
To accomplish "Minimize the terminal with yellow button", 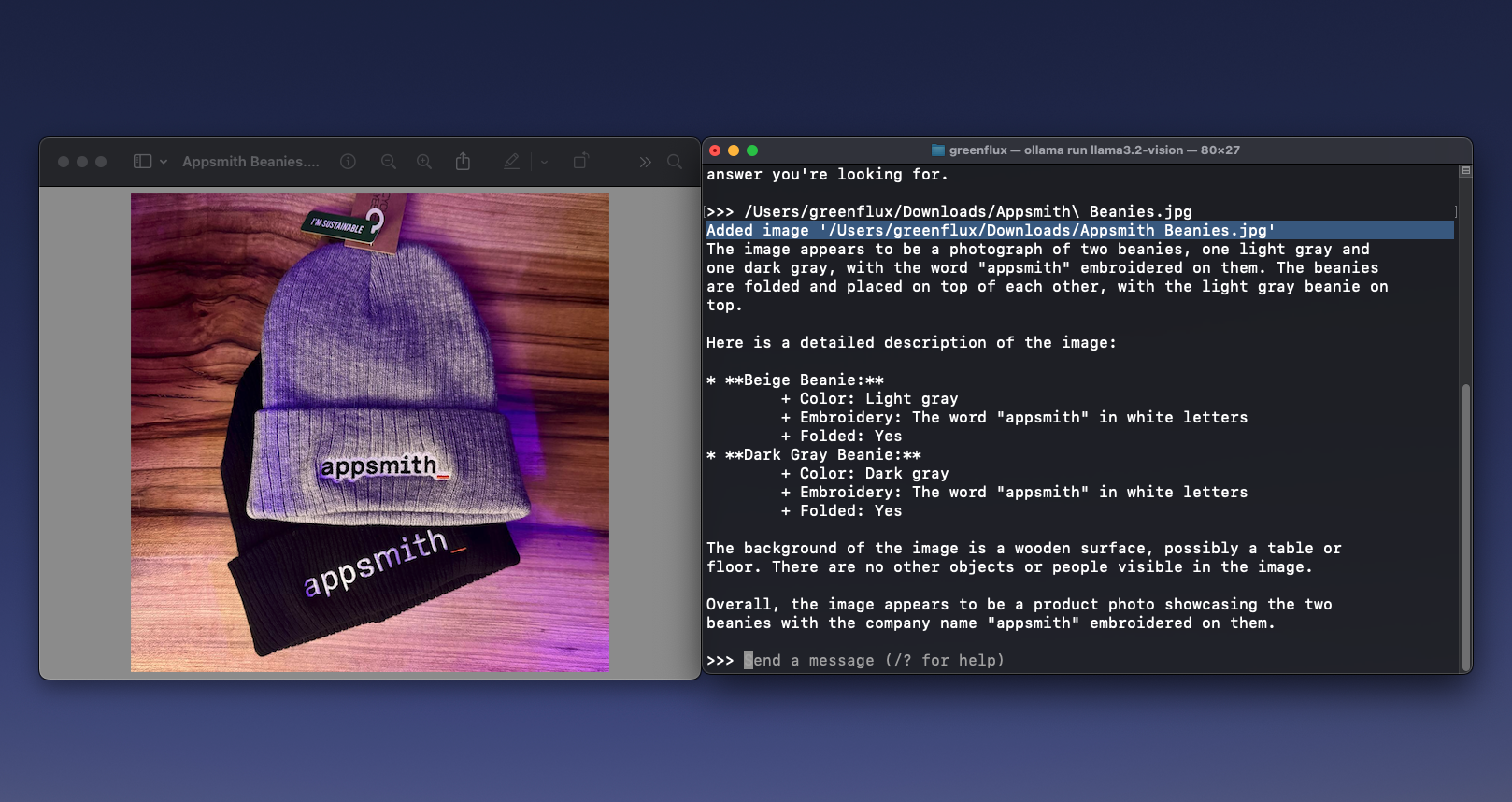I will pyautogui.click(x=734, y=150).
